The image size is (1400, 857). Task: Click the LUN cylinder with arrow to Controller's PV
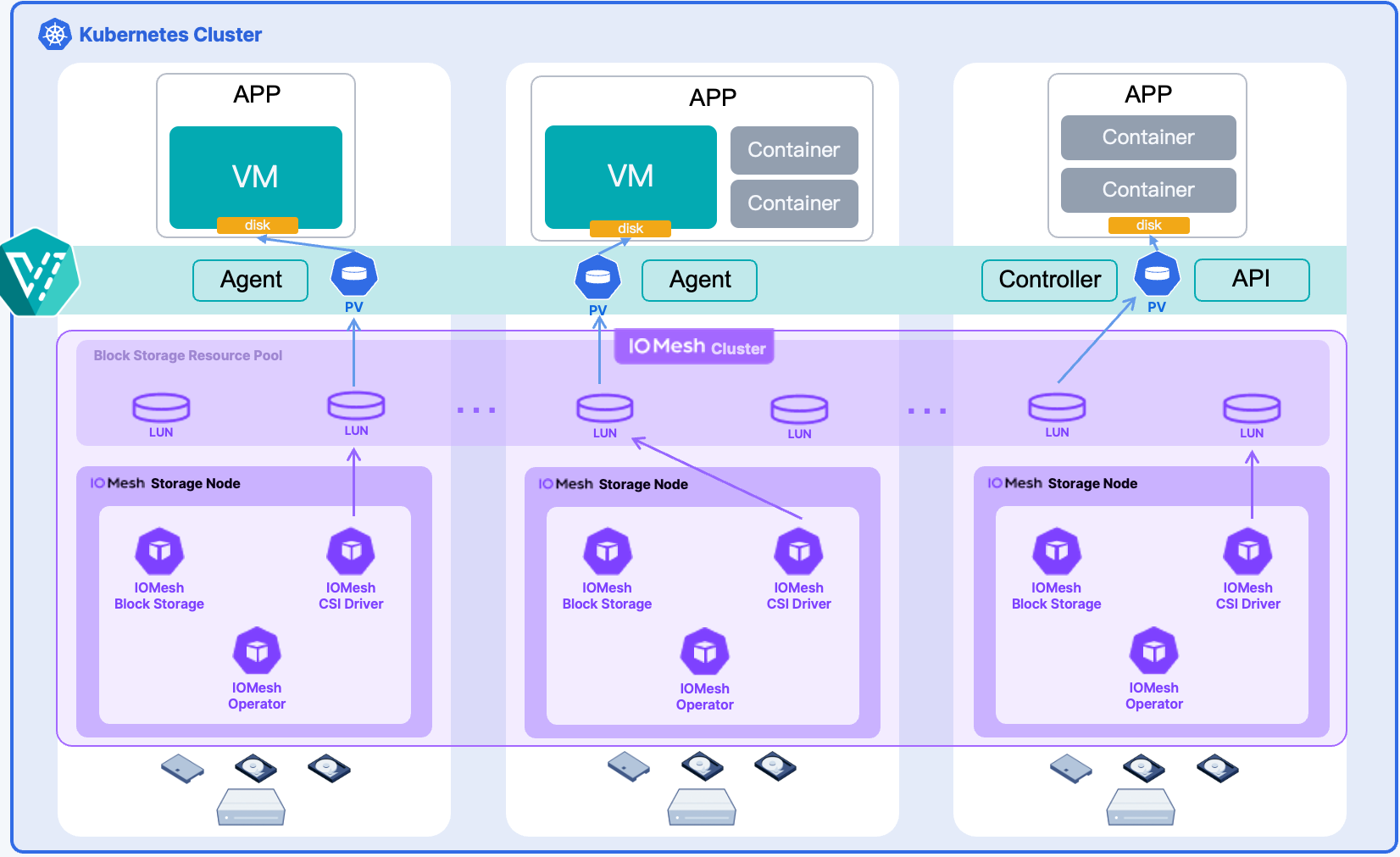1057,408
